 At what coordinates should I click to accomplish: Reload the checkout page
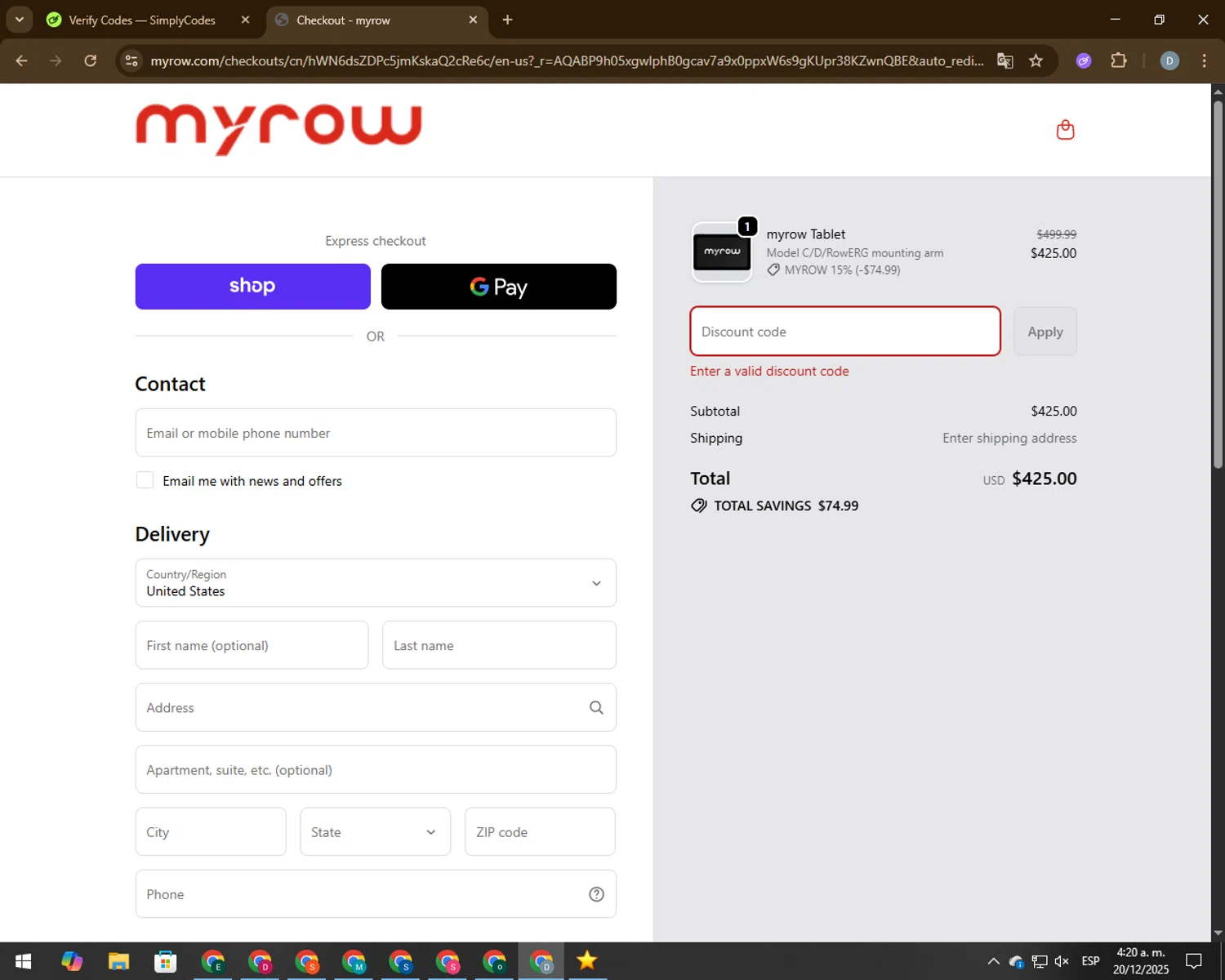(x=91, y=60)
